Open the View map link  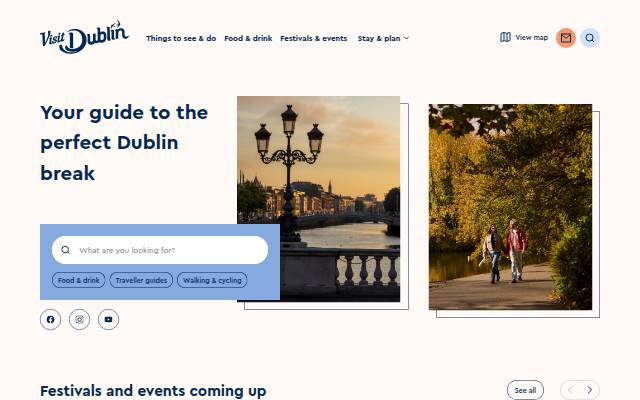point(524,38)
